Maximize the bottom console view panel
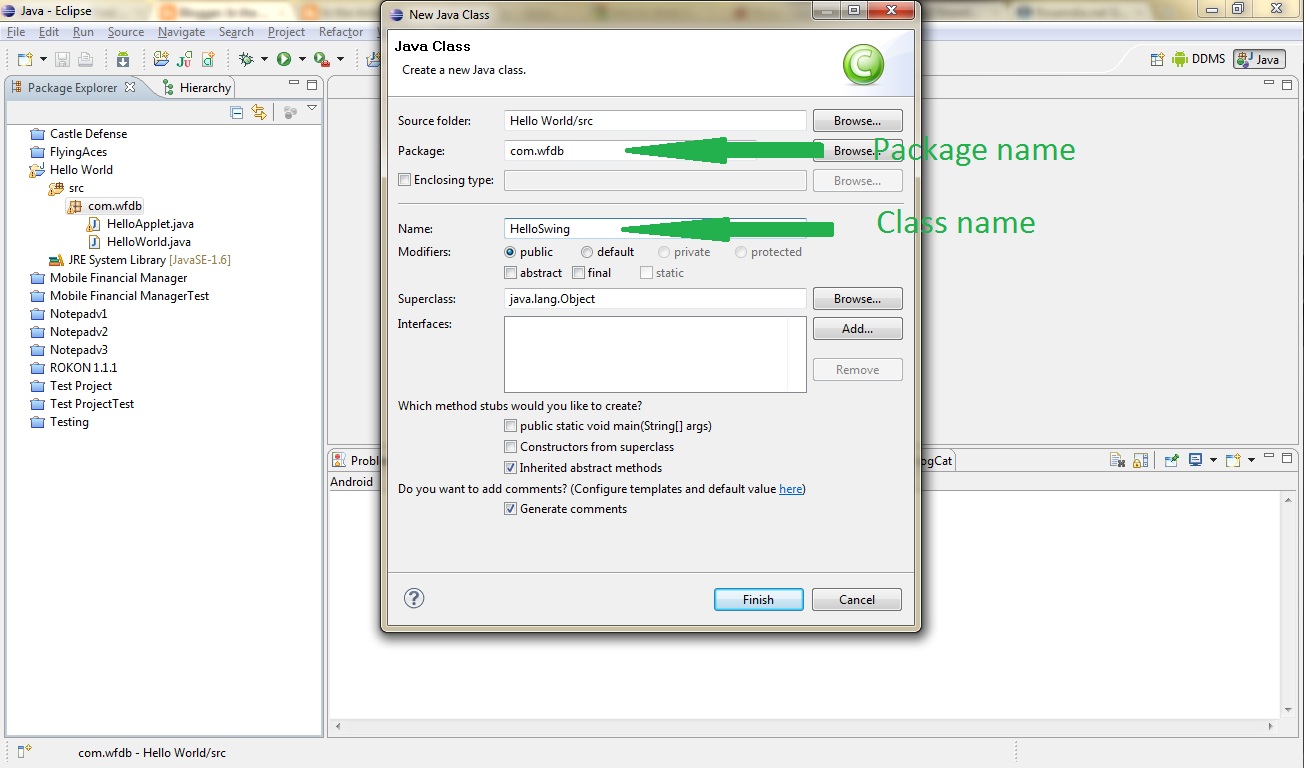This screenshot has width=1304, height=768. (1288, 457)
